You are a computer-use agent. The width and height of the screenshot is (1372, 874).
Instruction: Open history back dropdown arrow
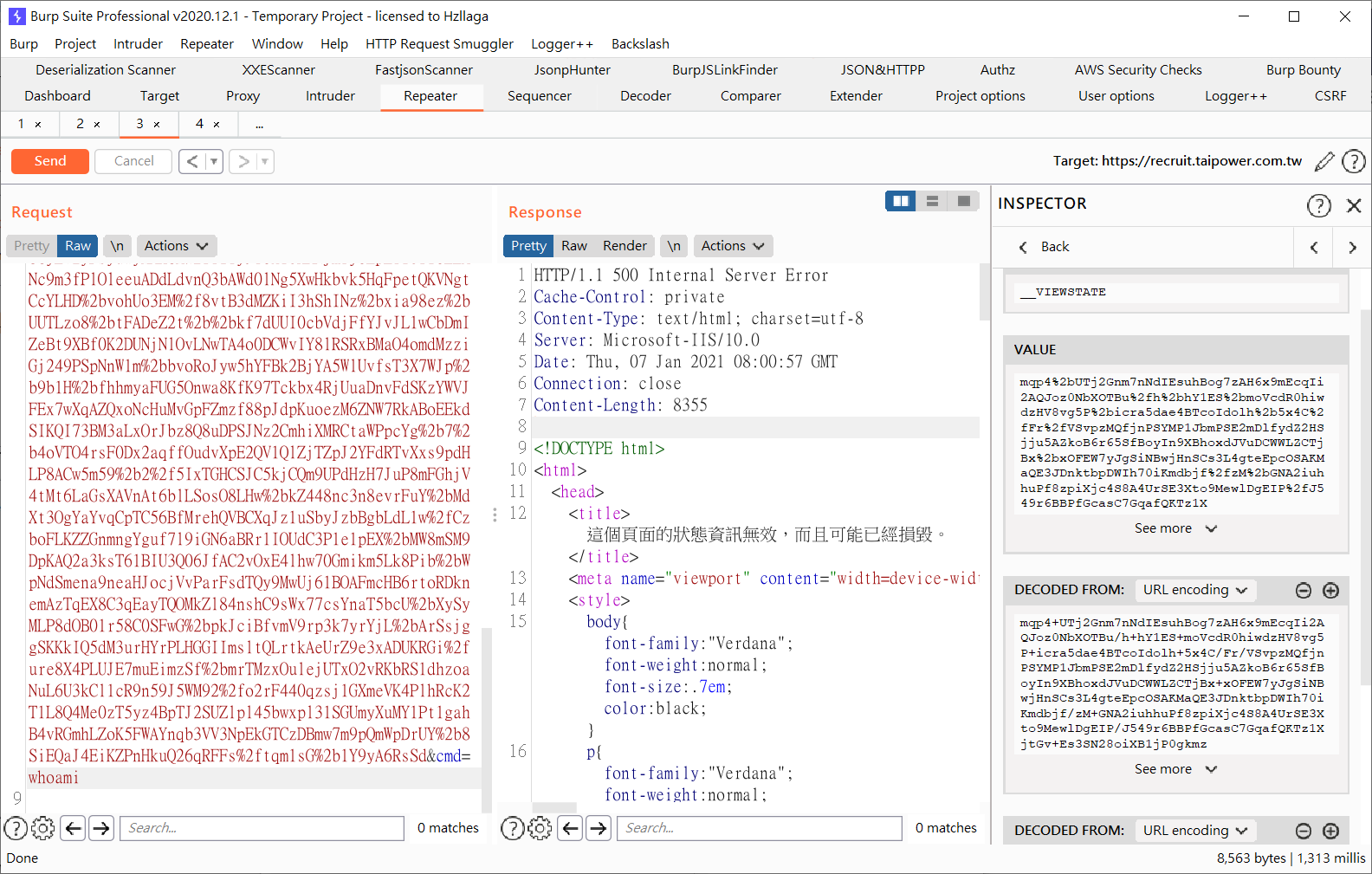pyautogui.click(x=215, y=161)
